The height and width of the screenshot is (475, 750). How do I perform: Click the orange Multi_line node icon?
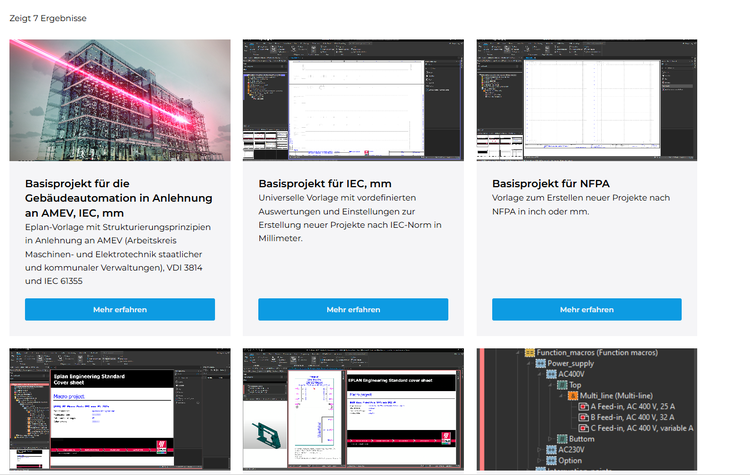pos(573,396)
